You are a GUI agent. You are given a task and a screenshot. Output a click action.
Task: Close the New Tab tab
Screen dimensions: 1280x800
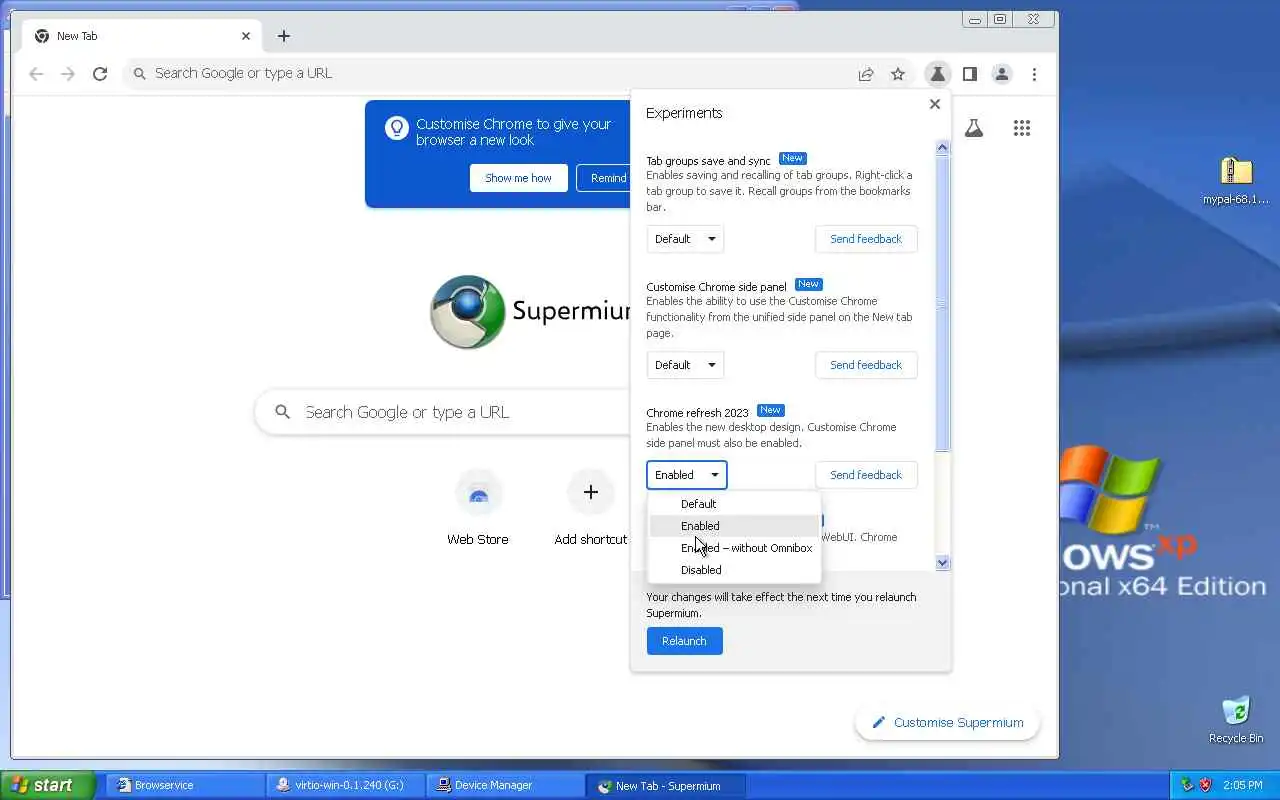[246, 36]
